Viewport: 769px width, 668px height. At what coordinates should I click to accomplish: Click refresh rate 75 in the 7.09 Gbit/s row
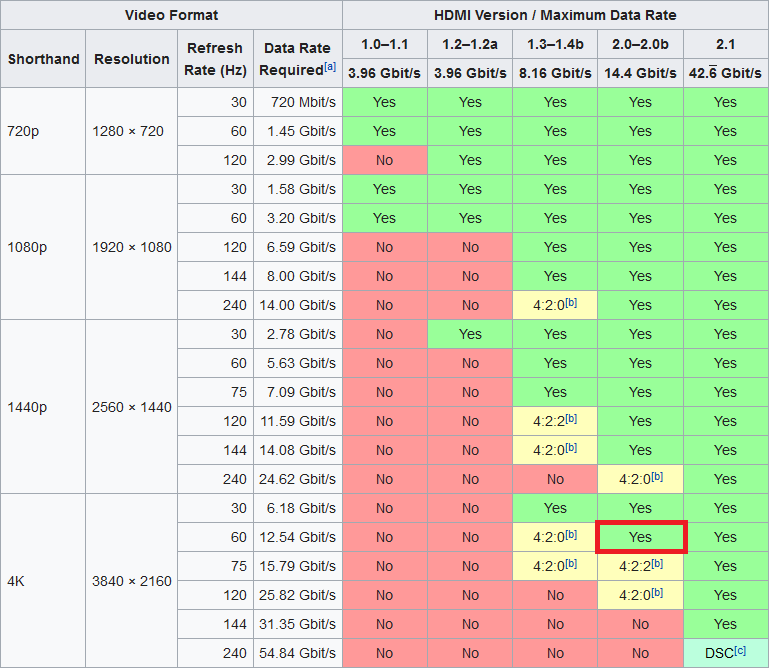pyautogui.click(x=215, y=392)
